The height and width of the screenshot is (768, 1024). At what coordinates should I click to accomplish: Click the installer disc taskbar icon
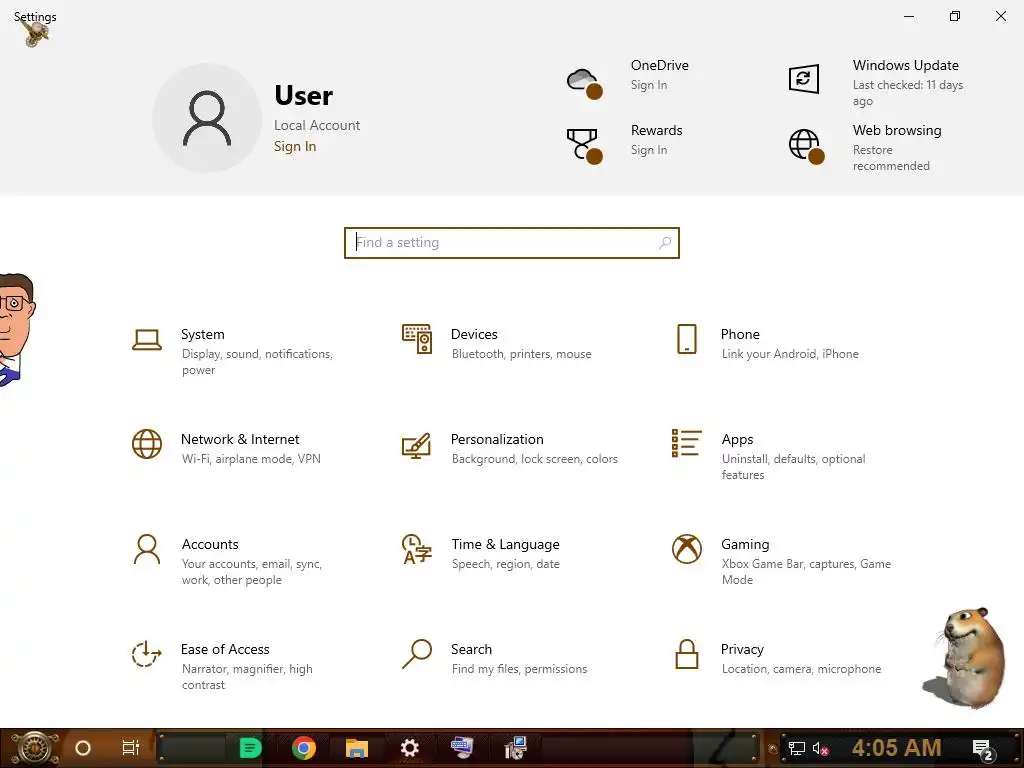(x=515, y=748)
